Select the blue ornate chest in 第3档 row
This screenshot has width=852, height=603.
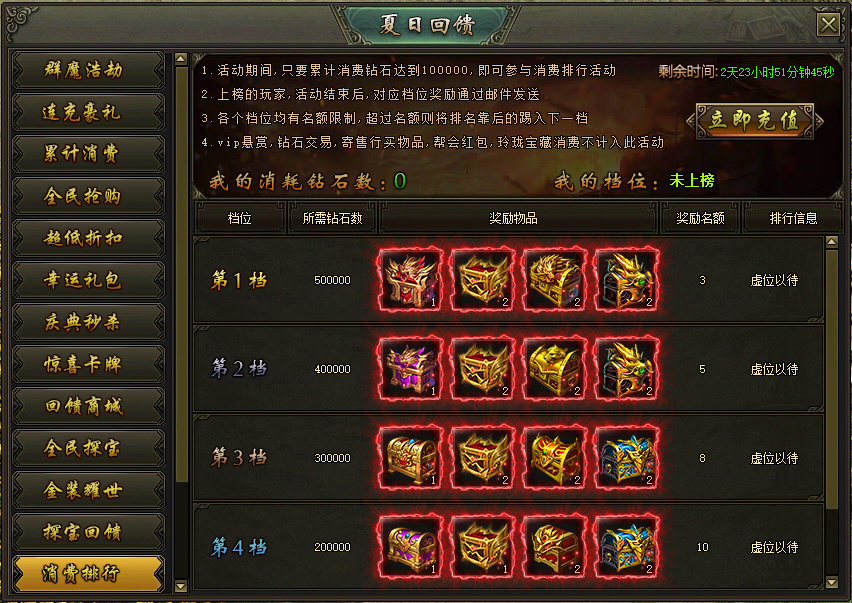627,458
